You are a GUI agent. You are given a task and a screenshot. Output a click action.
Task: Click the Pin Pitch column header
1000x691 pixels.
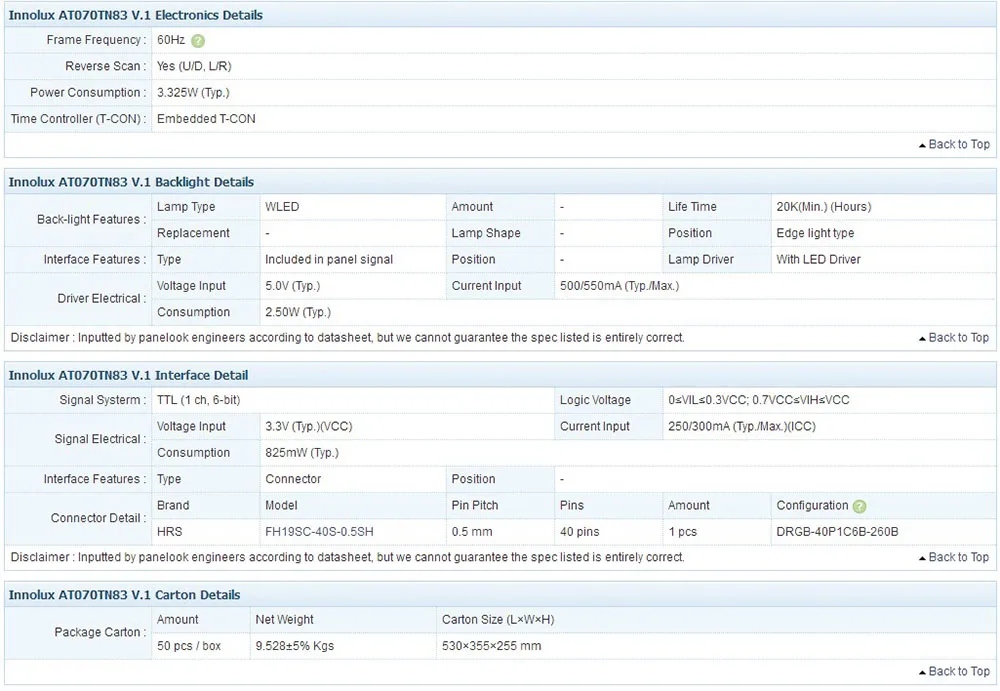(474, 506)
